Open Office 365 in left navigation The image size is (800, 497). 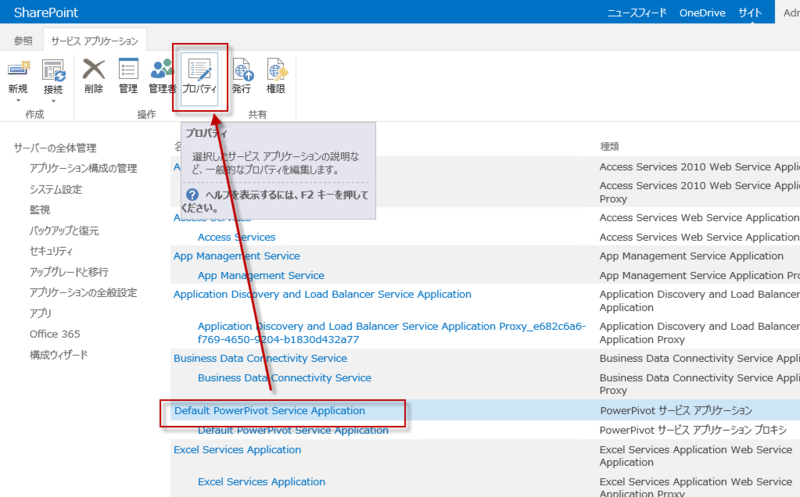(x=55, y=334)
